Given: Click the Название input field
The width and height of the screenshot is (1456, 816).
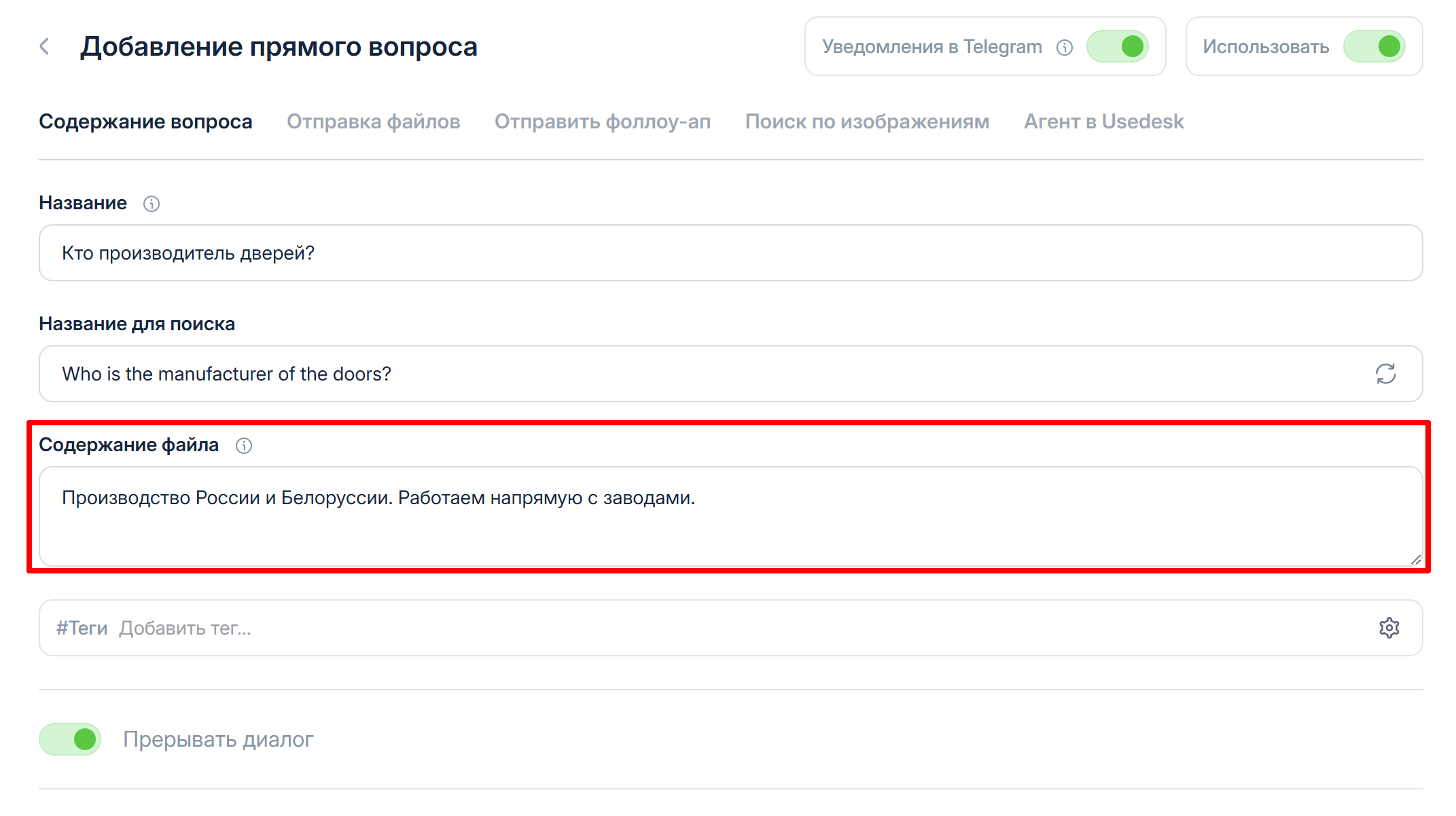Looking at the screenshot, I should click(730, 253).
